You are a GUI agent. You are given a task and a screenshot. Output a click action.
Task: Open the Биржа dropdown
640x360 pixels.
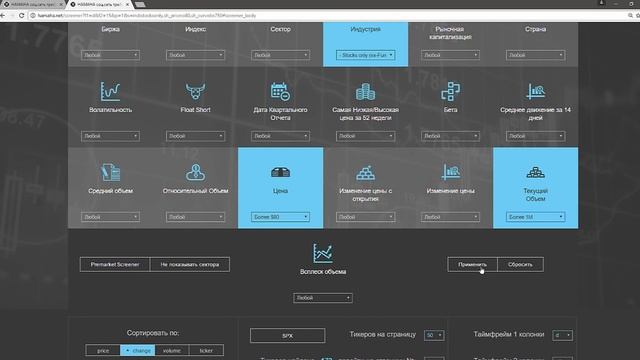click(110, 55)
